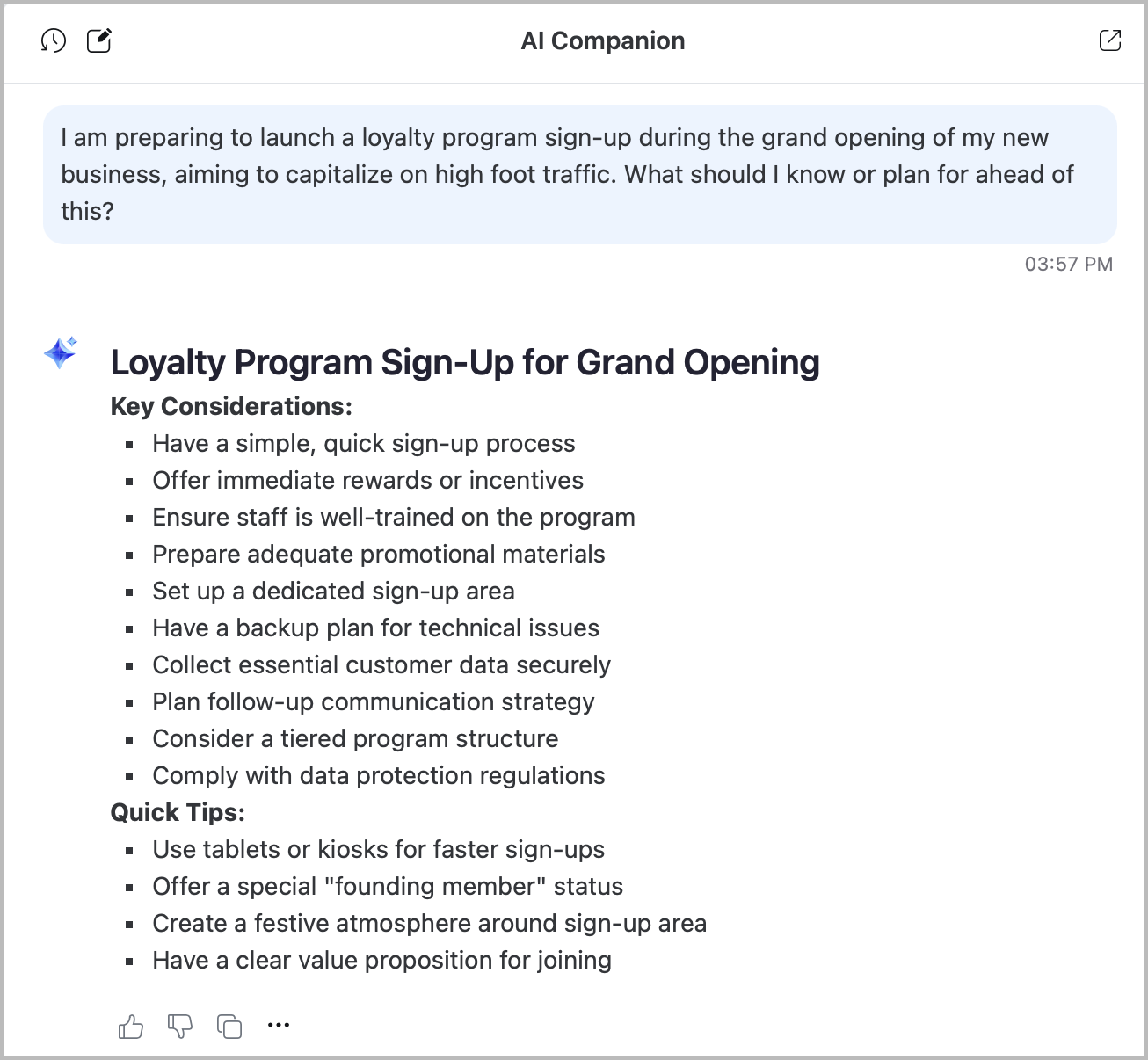This screenshot has height=1060, width=1148.
Task: Click the copy response icon
Action: [229, 1025]
